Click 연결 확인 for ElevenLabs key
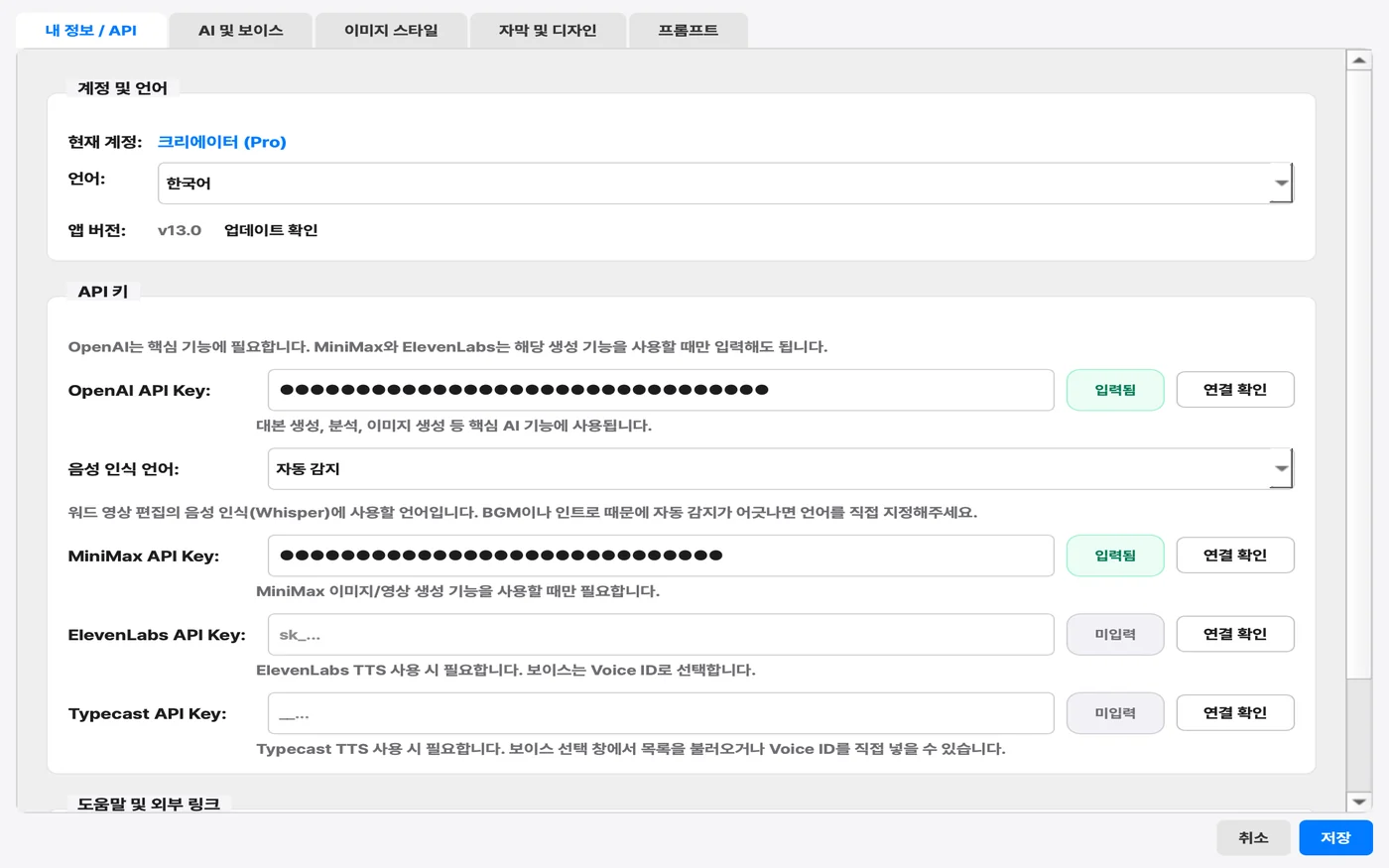 pyautogui.click(x=1235, y=634)
